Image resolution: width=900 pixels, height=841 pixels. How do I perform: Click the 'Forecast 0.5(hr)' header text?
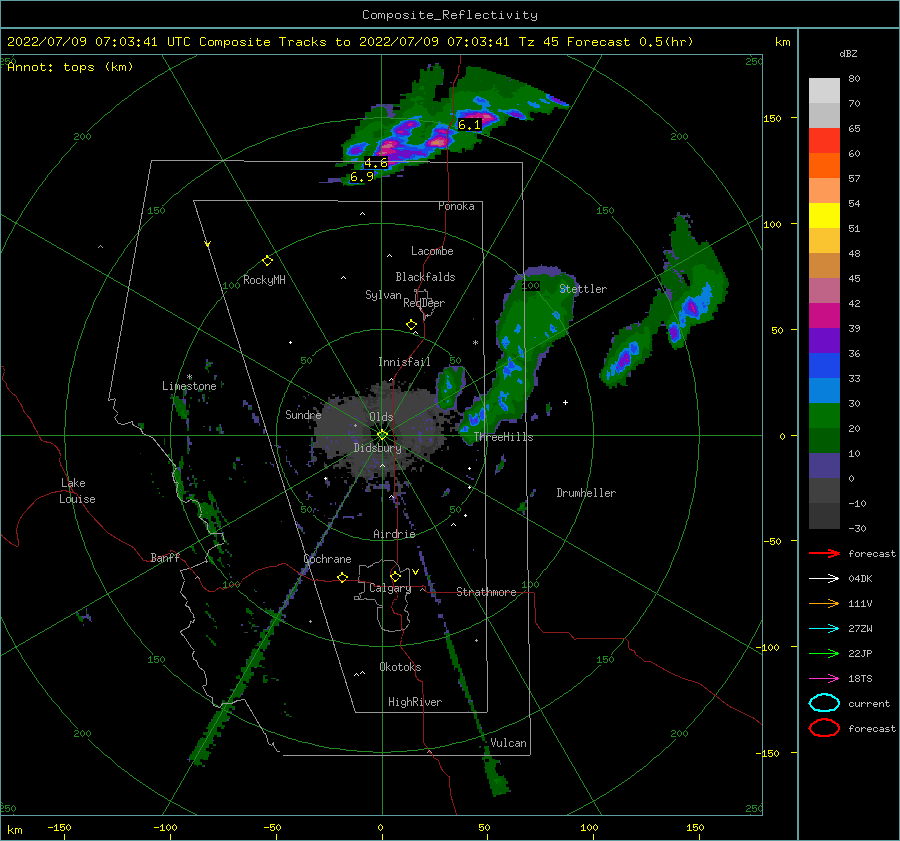click(x=630, y=42)
